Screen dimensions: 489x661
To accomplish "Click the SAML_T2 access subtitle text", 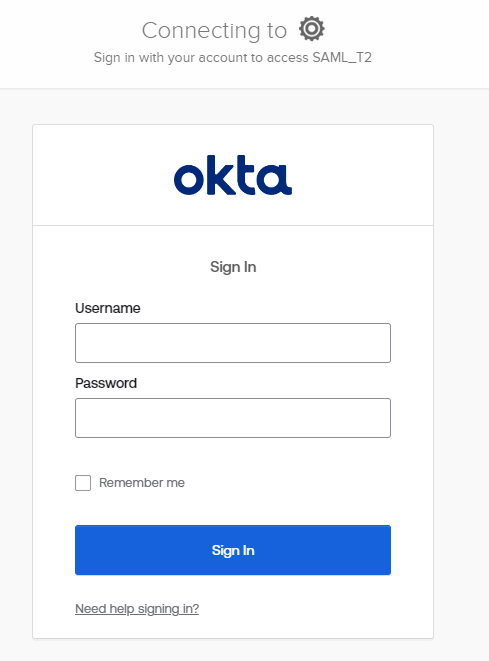I will pos(233,57).
